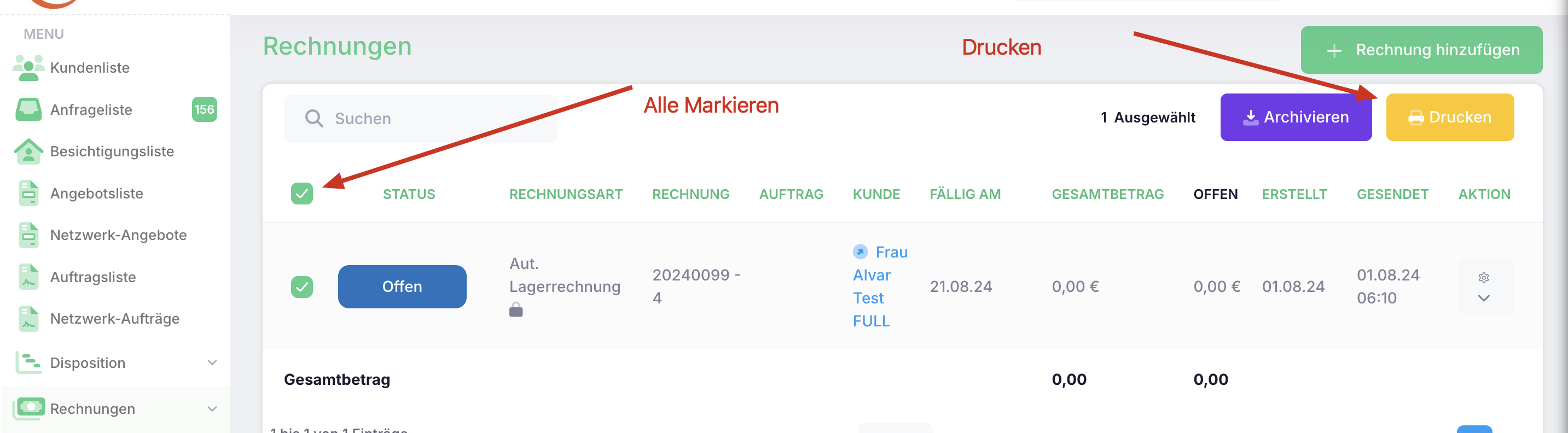Image resolution: width=1568 pixels, height=433 pixels.
Task: Click the Anfrageliste inbox icon
Action: [x=28, y=109]
